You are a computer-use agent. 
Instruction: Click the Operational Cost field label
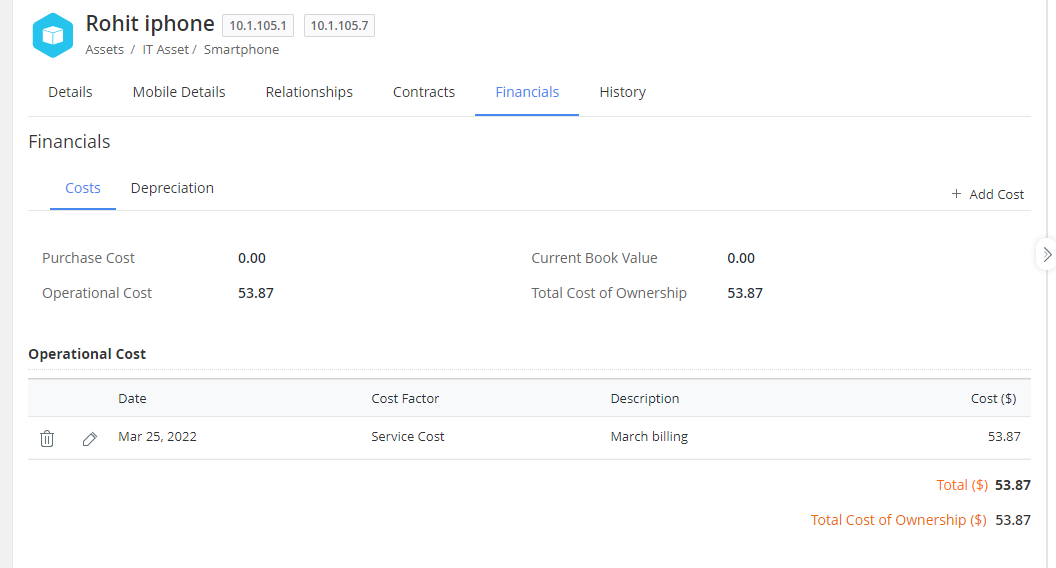click(x=97, y=293)
